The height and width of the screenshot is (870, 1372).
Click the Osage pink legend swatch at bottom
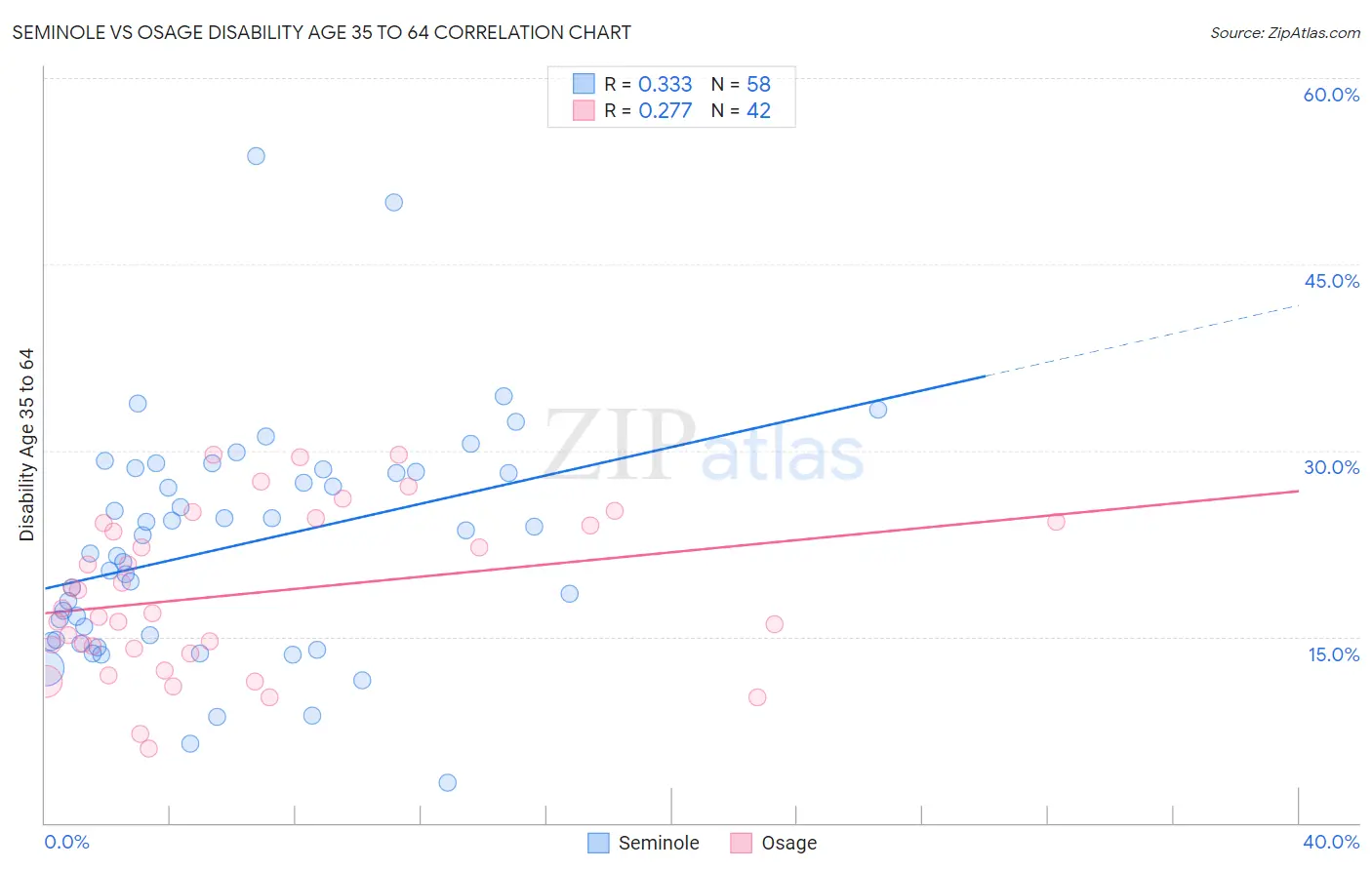coord(742,843)
